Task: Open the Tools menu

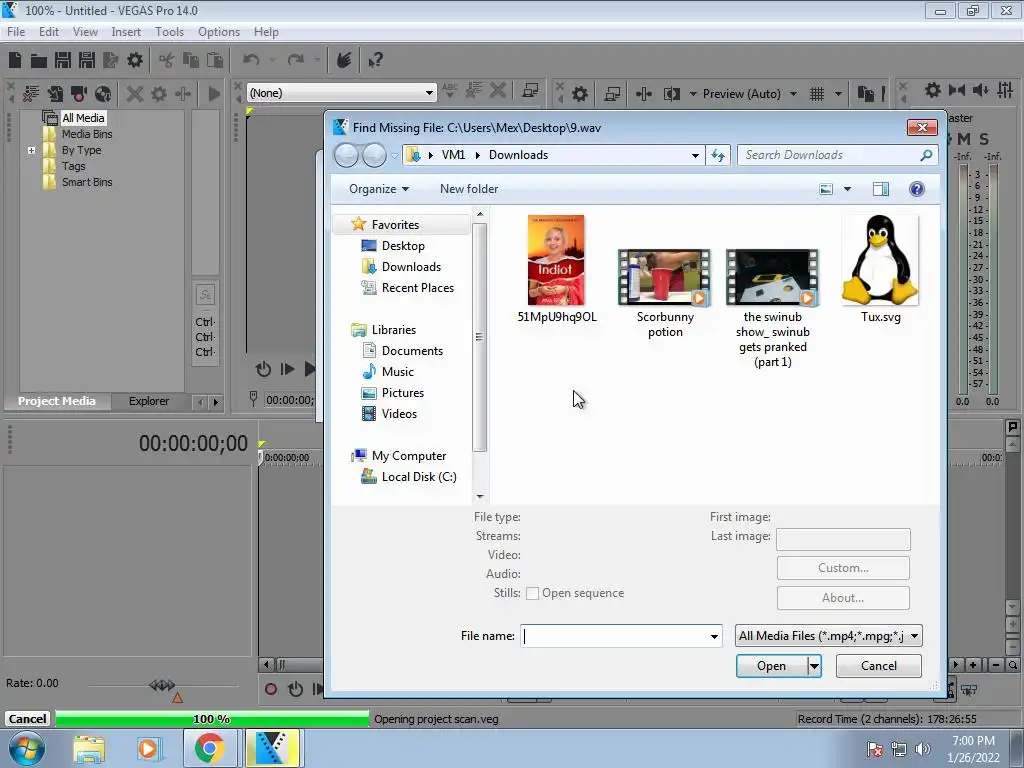Action: (169, 32)
